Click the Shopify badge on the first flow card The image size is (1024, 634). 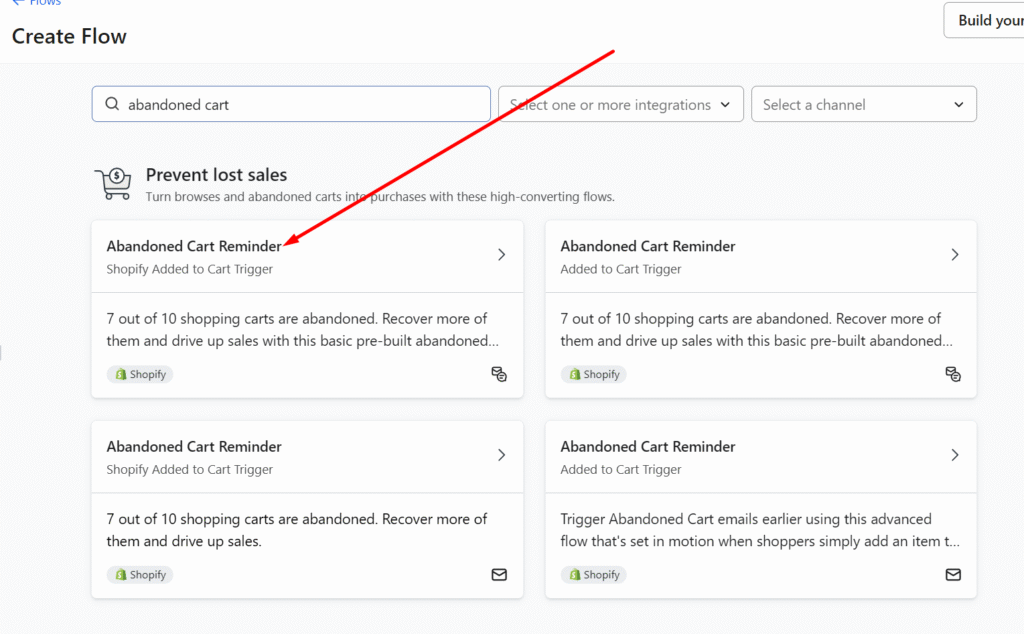(140, 374)
